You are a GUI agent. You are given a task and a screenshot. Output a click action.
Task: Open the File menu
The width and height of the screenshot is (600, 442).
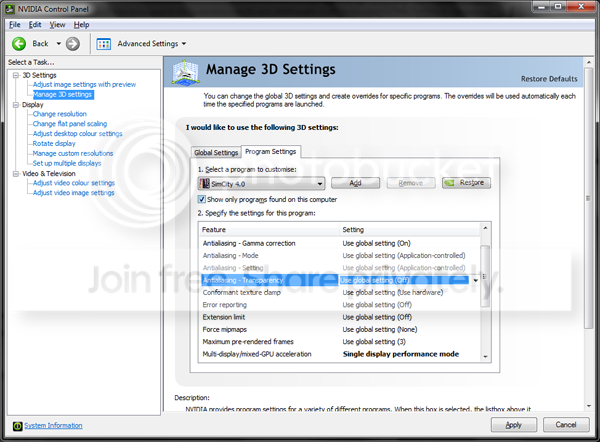[x=15, y=25]
